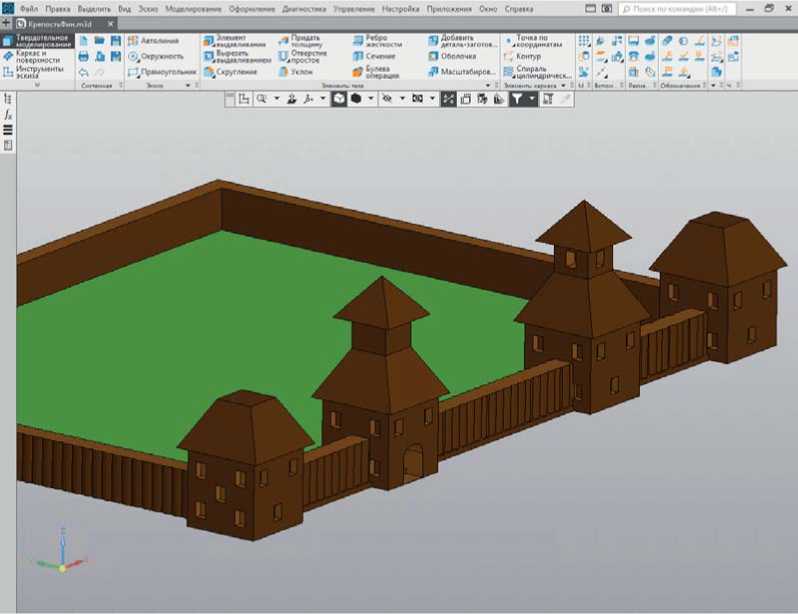Open dropdown arrow next to zoom magnifier
798x614 pixels.
pos(275,99)
